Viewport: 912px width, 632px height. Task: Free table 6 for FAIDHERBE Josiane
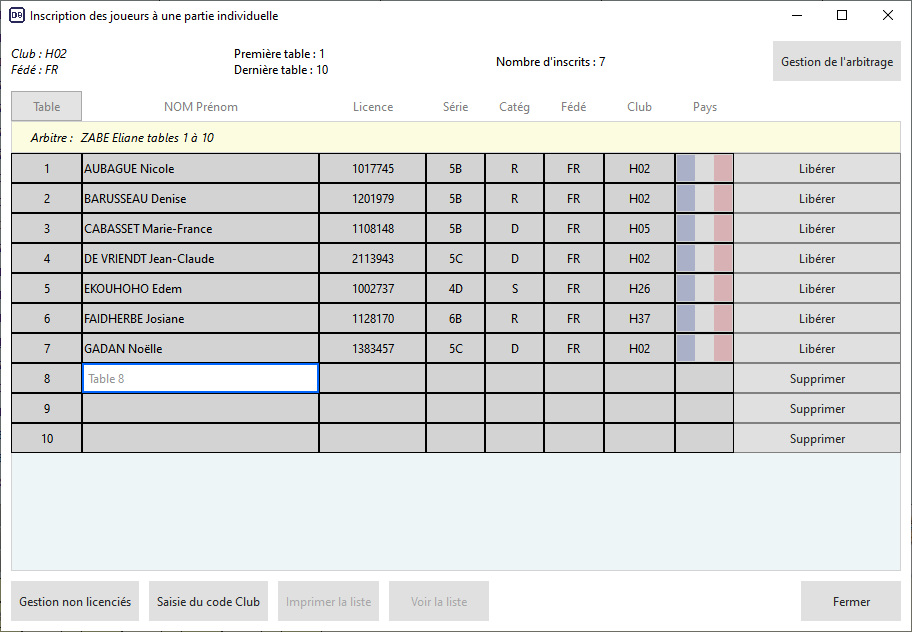point(817,319)
